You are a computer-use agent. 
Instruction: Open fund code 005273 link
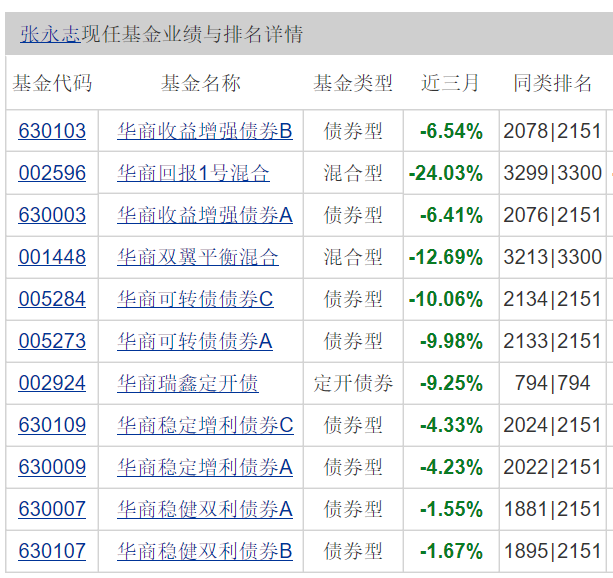(x=52, y=341)
